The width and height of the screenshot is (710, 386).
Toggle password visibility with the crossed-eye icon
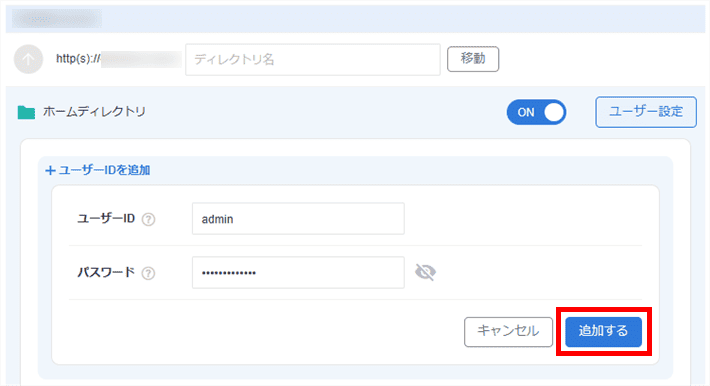(x=425, y=272)
